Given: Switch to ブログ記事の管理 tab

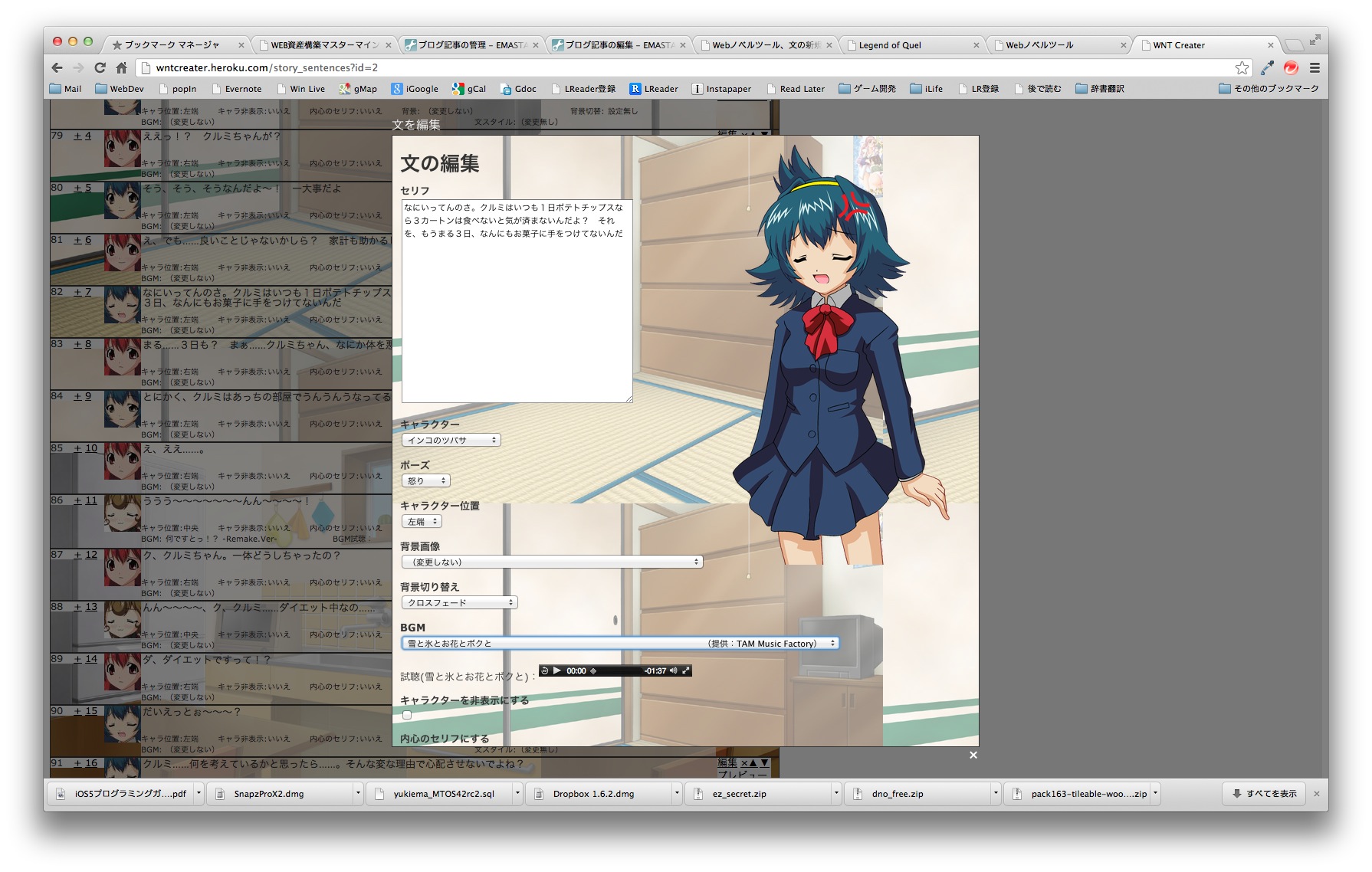Looking at the screenshot, I should click(x=470, y=45).
